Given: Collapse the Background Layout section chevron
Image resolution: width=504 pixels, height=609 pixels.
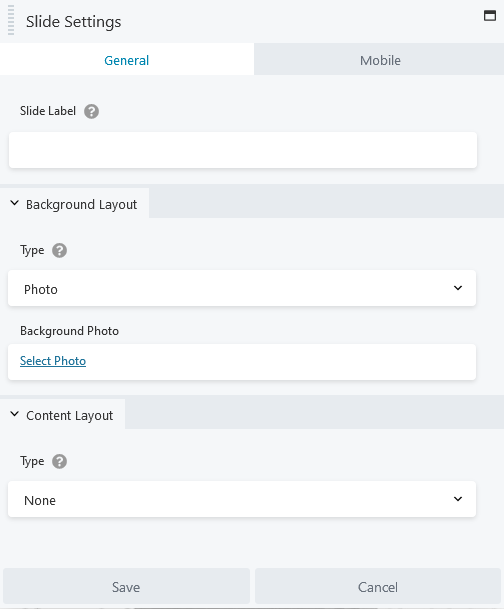Looking at the screenshot, I should [x=14, y=203].
